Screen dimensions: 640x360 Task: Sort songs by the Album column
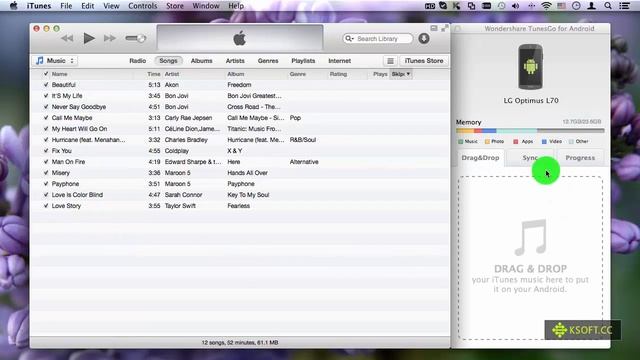pyautogui.click(x=236, y=74)
